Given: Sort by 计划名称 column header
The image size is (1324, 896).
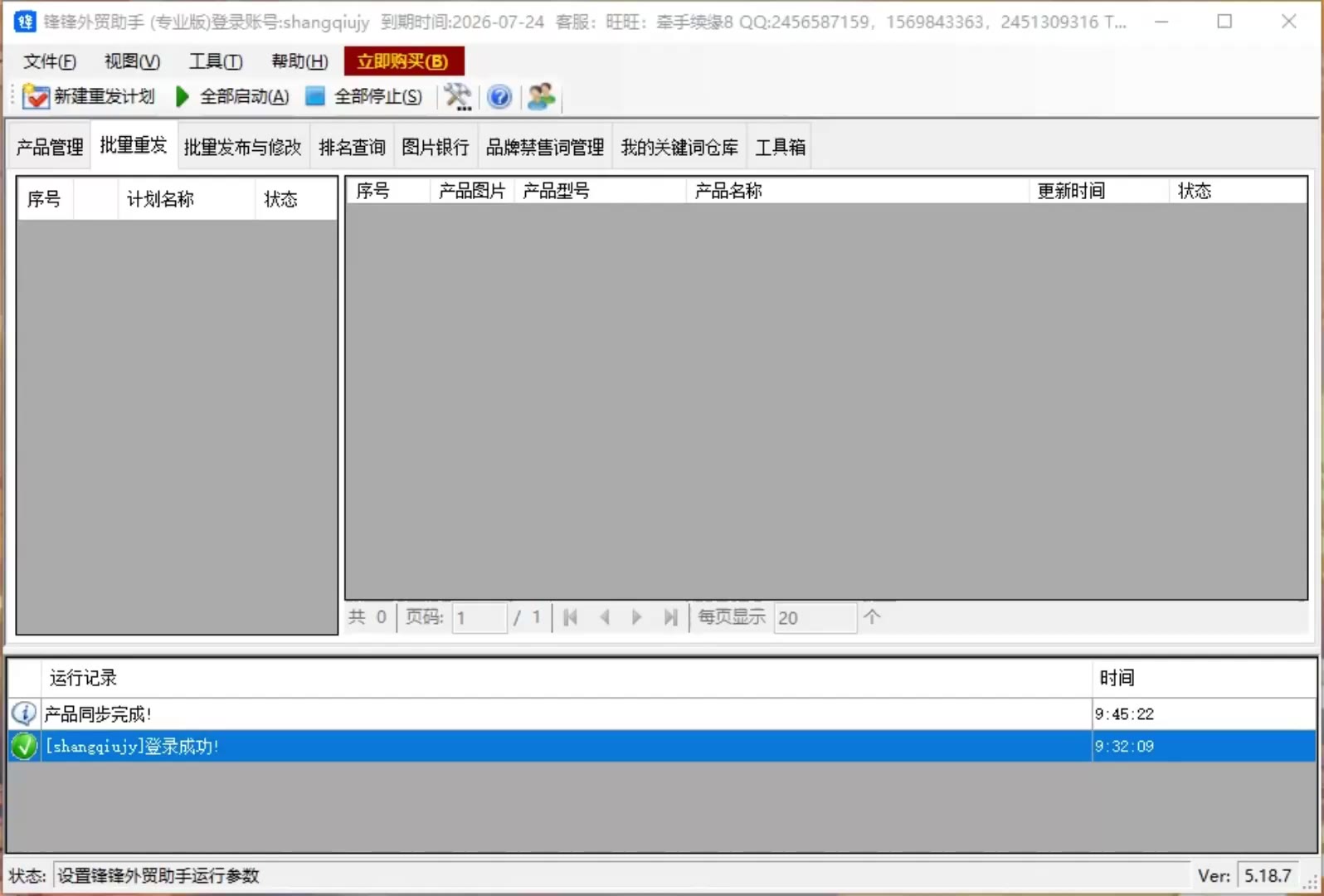Looking at the screenshot, I should pos(186,199).
